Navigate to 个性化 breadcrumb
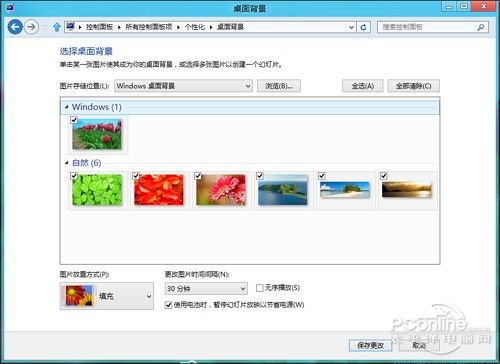 point(195,27)
